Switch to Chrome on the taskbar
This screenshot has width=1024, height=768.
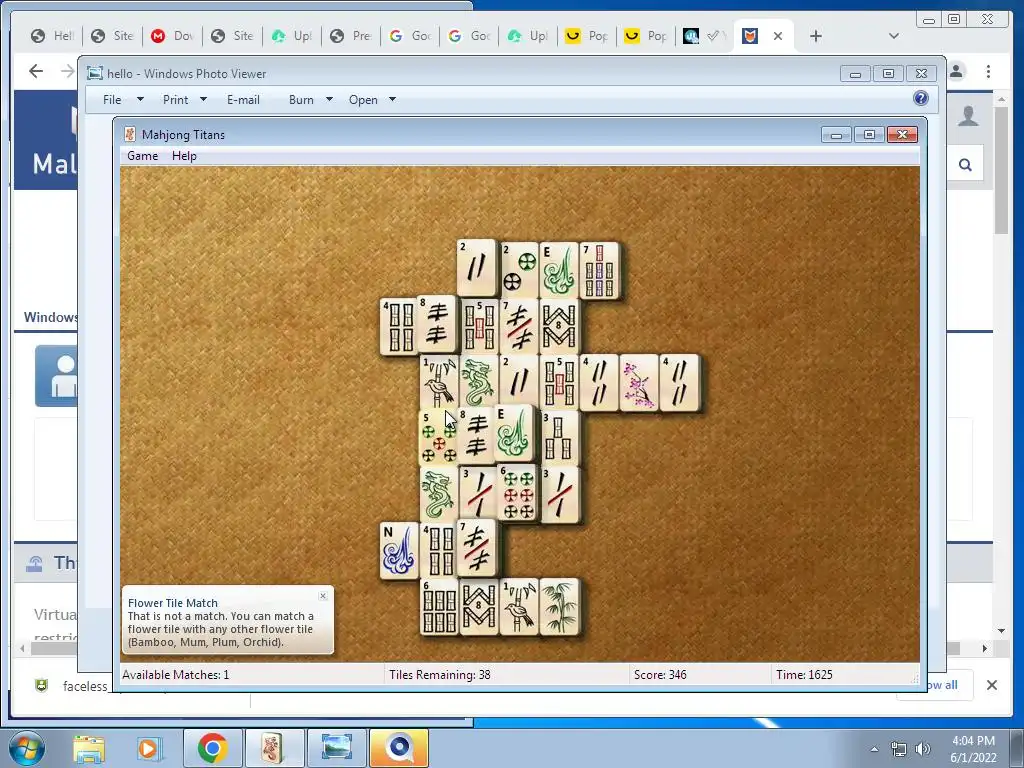(x=213, y=748)
